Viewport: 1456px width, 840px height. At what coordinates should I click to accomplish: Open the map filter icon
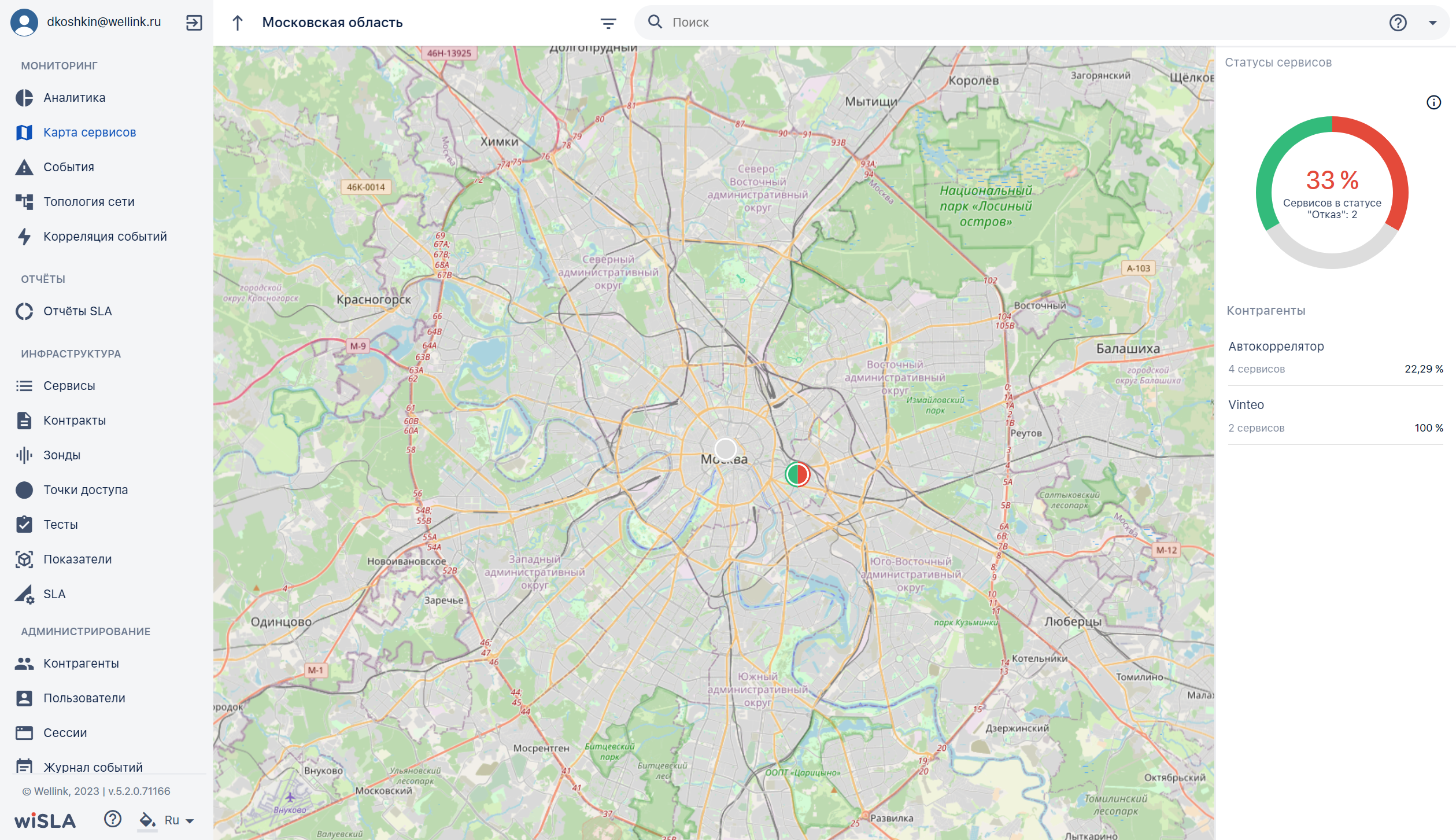[x=608, y=23]
